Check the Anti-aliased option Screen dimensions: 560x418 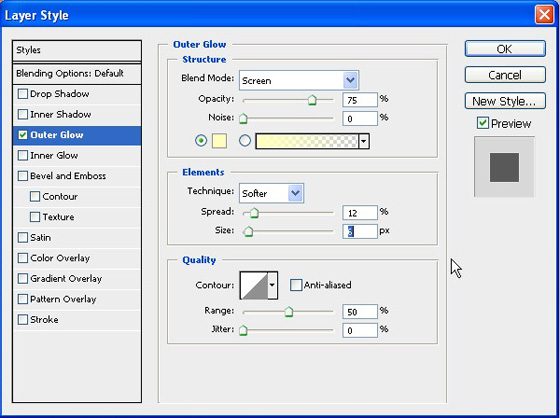click(296, 285)
